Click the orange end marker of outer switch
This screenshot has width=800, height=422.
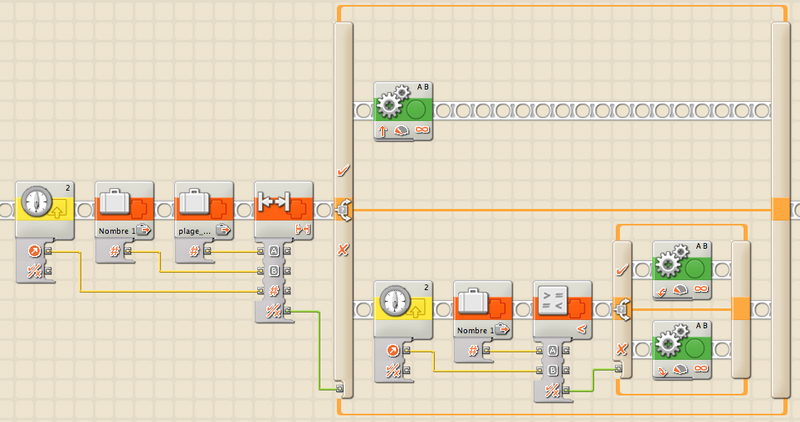pos(782,209)
